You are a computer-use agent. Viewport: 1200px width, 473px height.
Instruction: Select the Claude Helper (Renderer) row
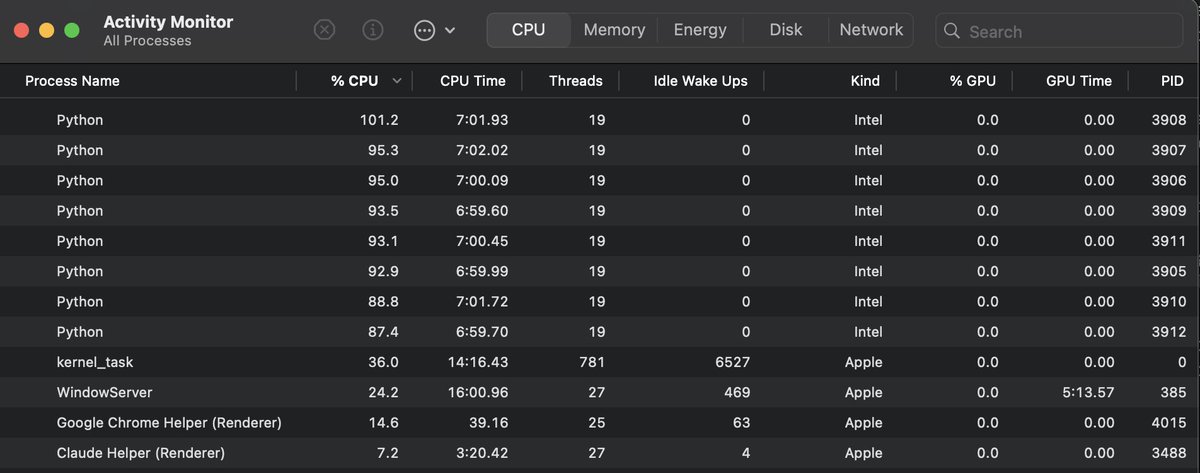click(600, 453)
